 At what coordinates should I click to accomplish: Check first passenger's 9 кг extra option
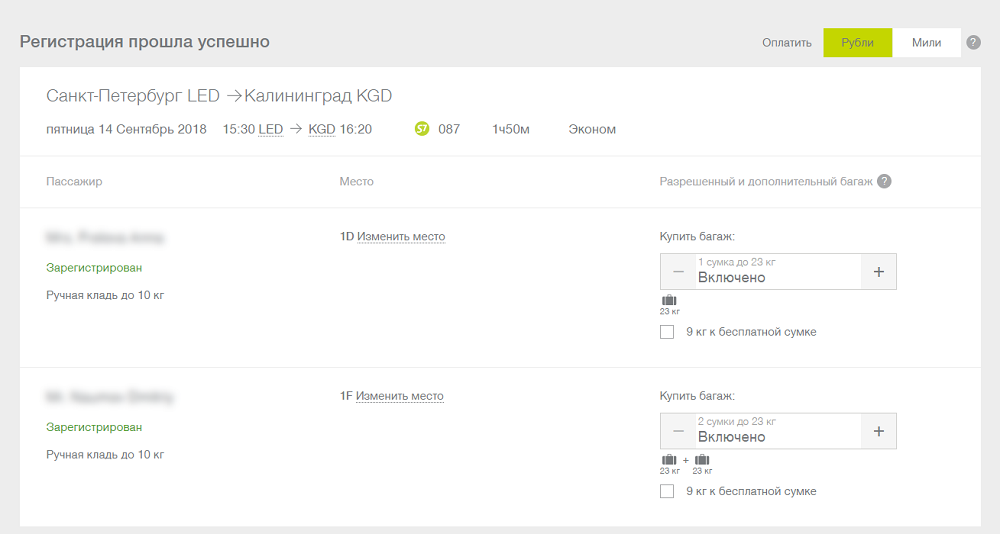[x=667, y=332]
